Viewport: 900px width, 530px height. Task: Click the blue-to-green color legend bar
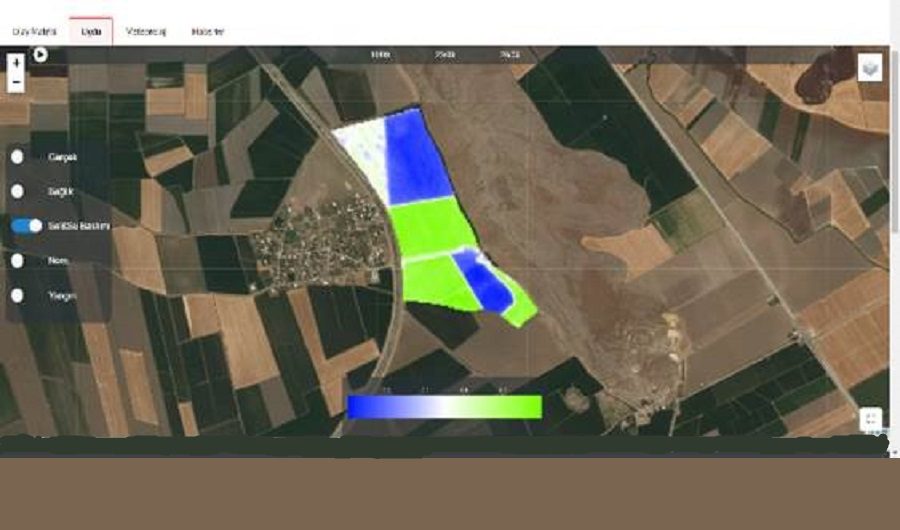coord(444,406)
